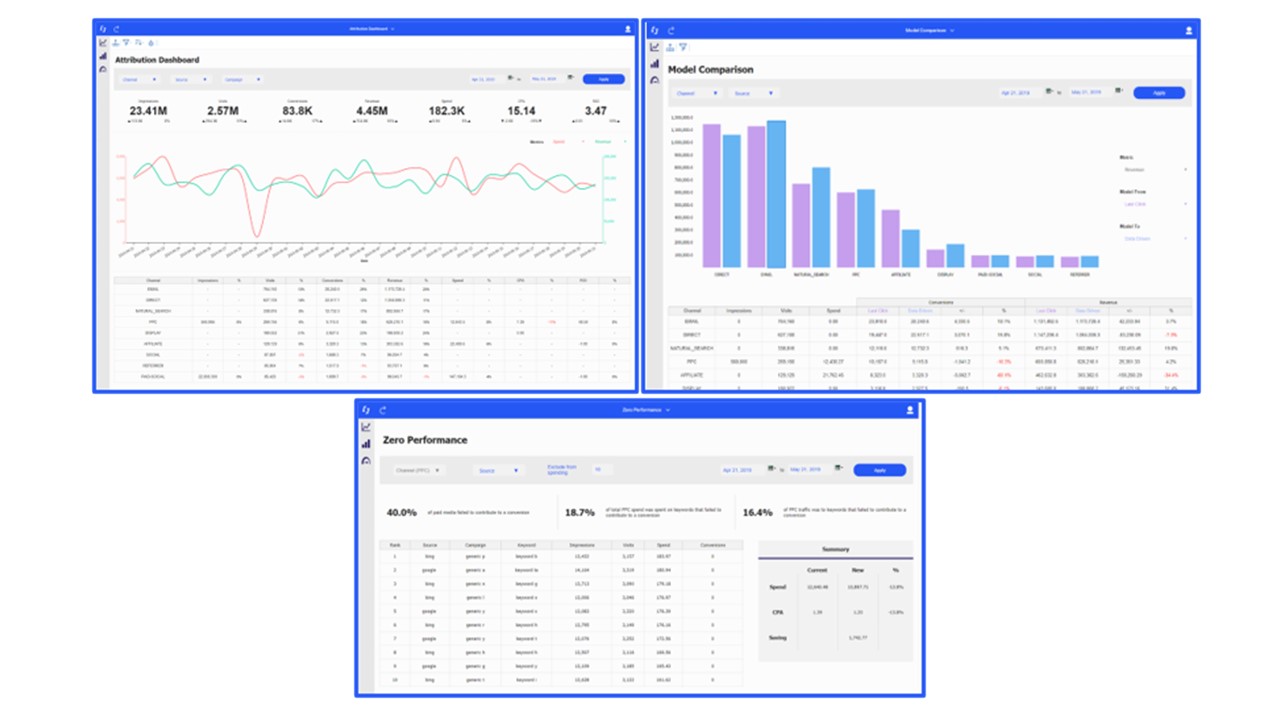The image size is (1280, 720).
Task: Open the Campaign filter dropdown
Action: tap(242, 79)
